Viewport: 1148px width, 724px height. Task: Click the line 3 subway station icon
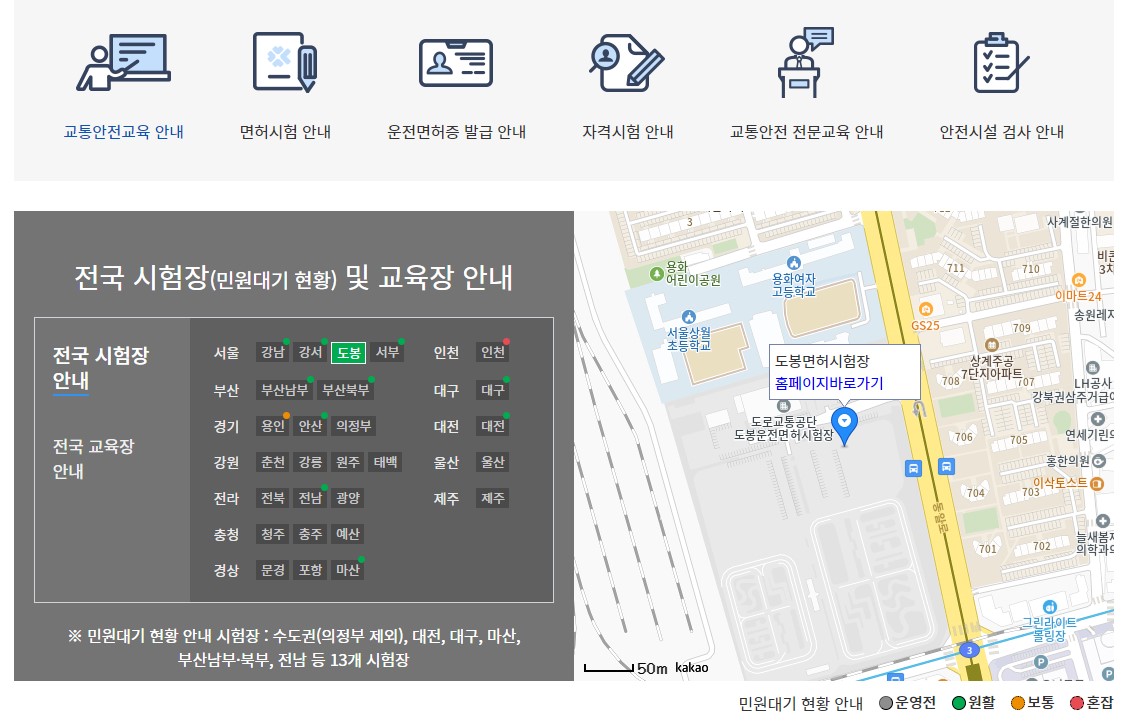pos(969,650)
